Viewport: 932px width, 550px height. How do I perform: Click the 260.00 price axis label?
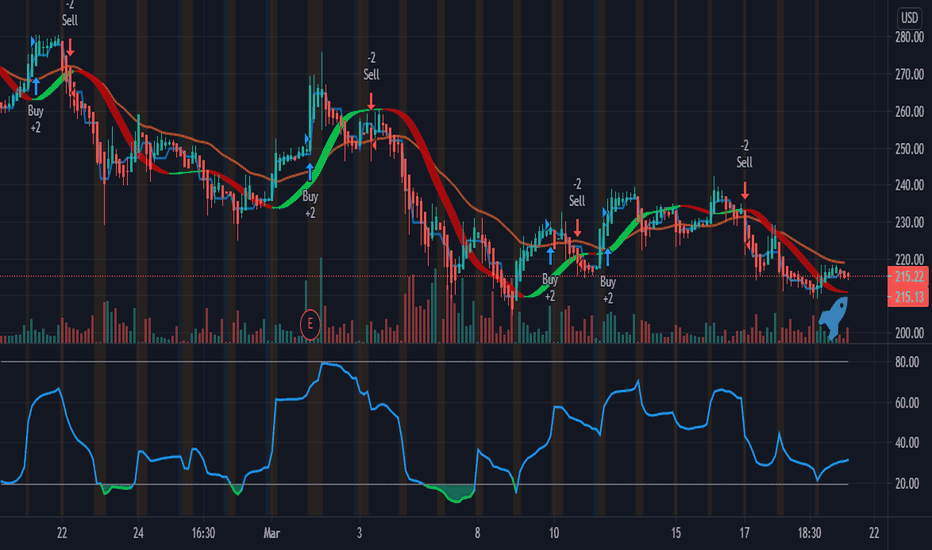coord(909,112)
